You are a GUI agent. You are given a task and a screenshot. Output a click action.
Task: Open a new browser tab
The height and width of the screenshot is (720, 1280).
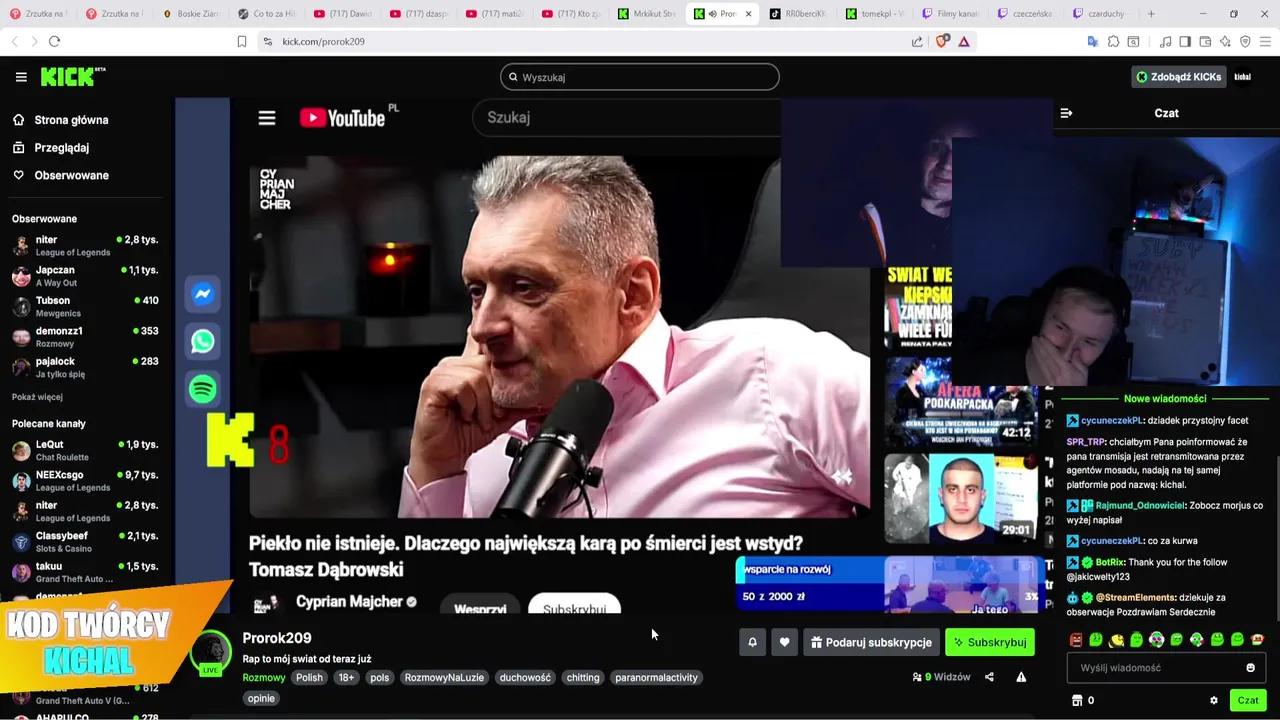pyautogui.click(x=1151, y=14)
